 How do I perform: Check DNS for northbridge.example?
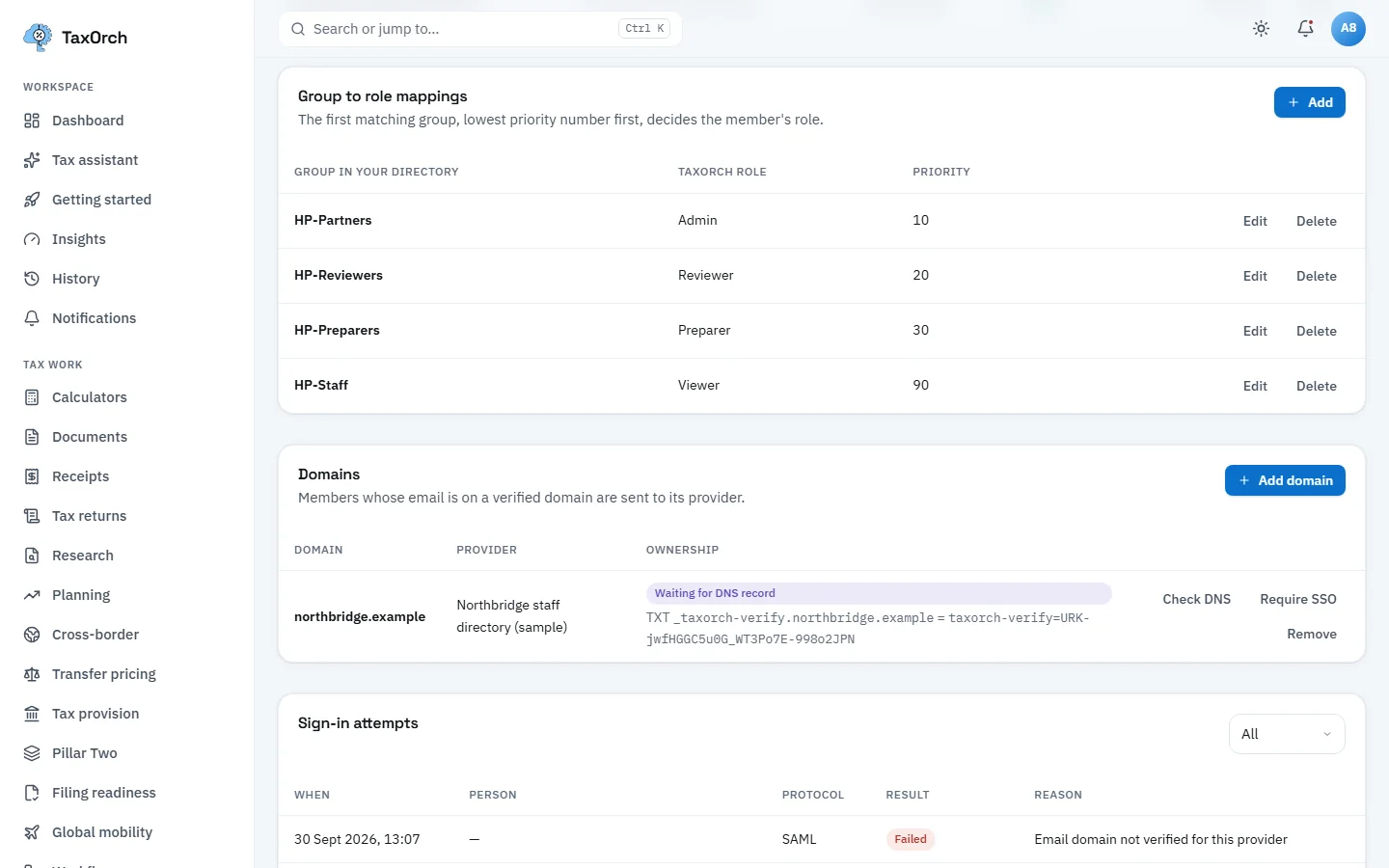pos(1197,599)
